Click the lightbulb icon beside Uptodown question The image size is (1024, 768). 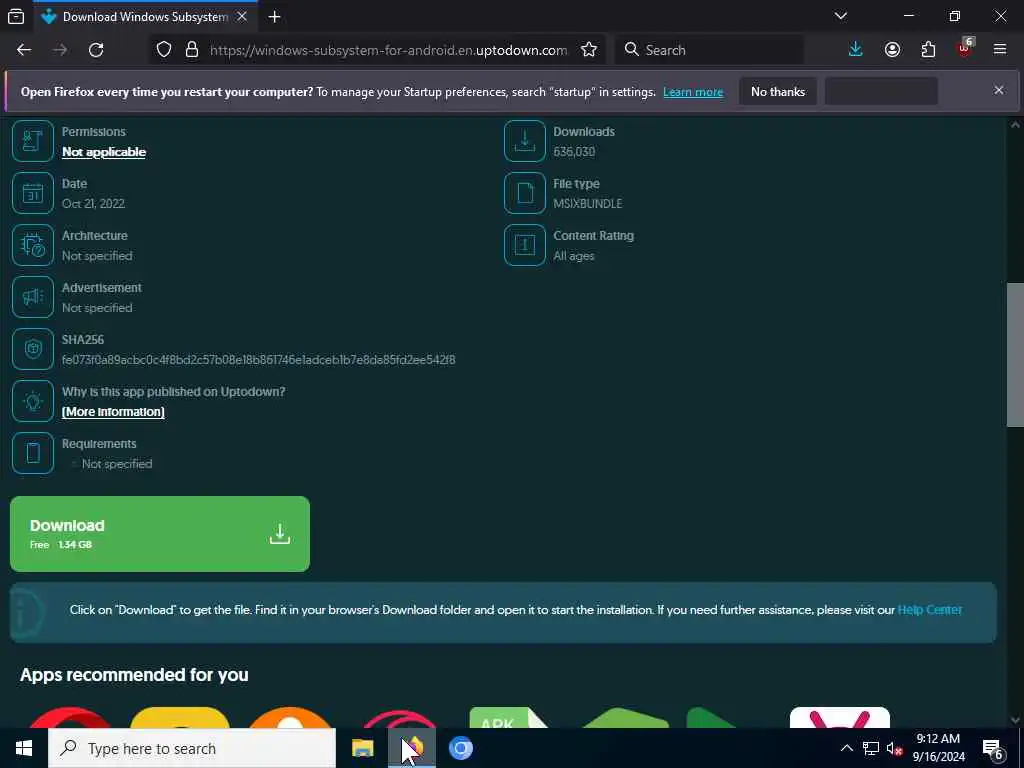point(33,401)
